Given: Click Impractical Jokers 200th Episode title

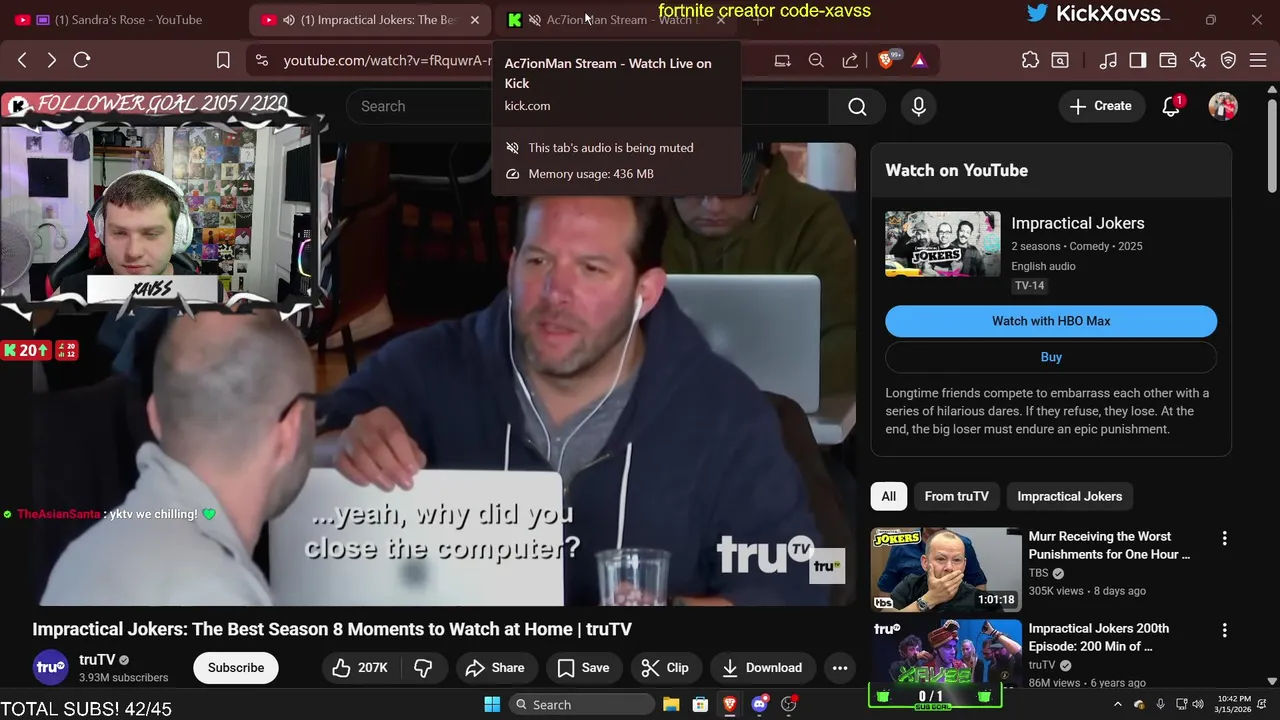Looking at the screenshot, I should 1098,637.
